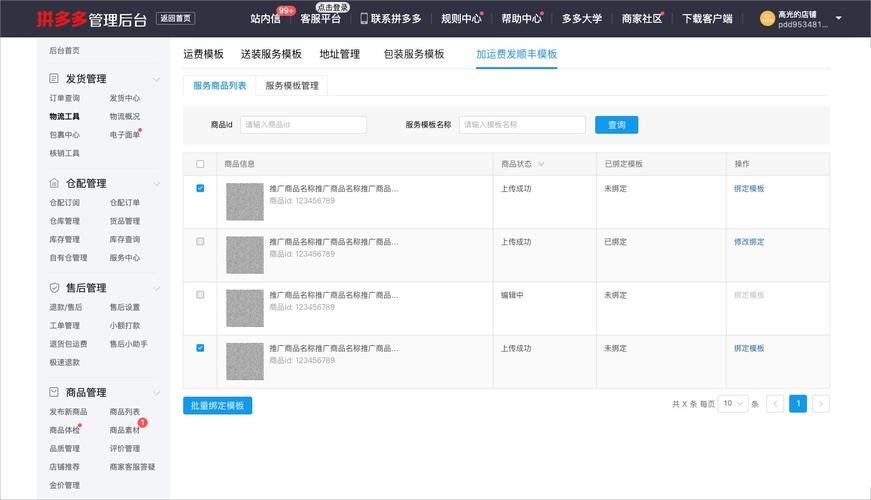This screenshot has width=871, height=500.
Task: Switch to 服务模板管理 sub-tab
Action: tap(292, 86)
